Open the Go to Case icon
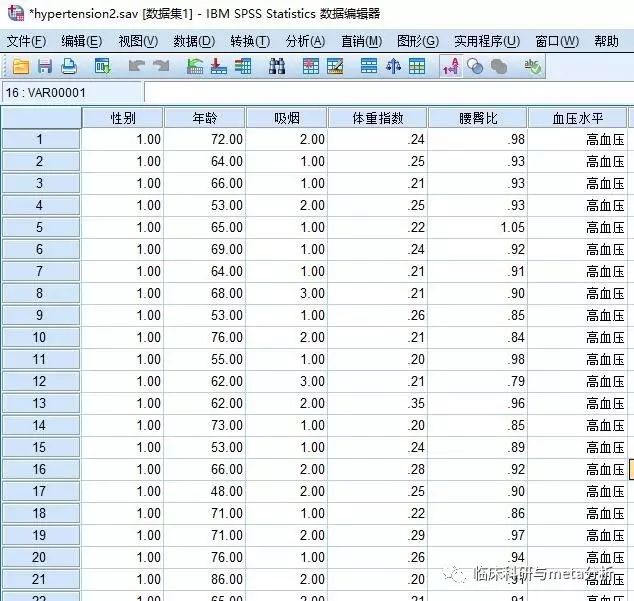The width and height of the screenshot is (634, 601). (194, 66)
